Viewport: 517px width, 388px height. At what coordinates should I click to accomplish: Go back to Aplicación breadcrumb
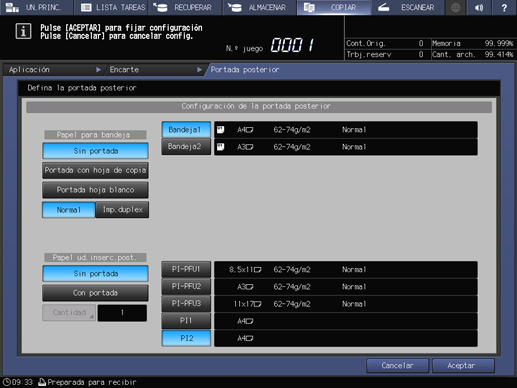click(53, 70)
